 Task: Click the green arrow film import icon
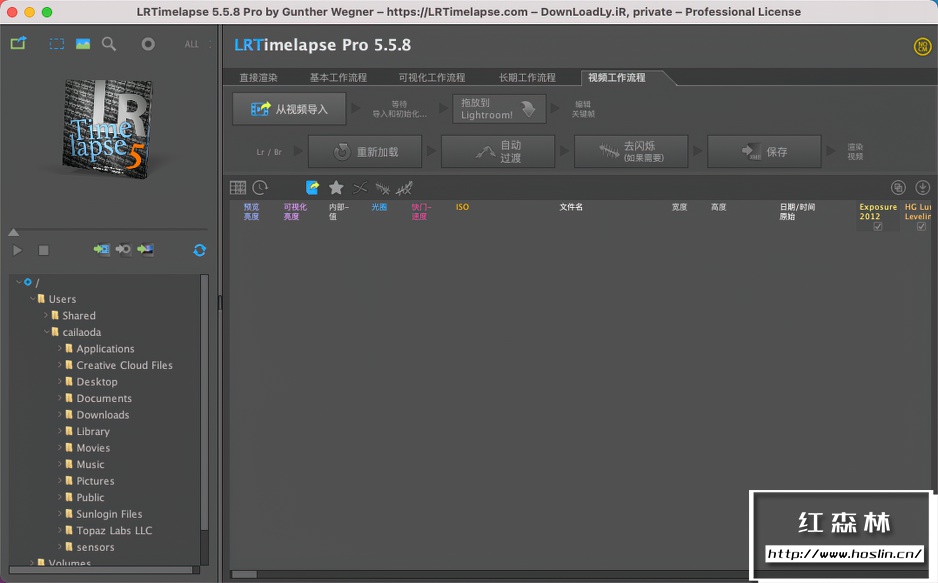(101, 249)
